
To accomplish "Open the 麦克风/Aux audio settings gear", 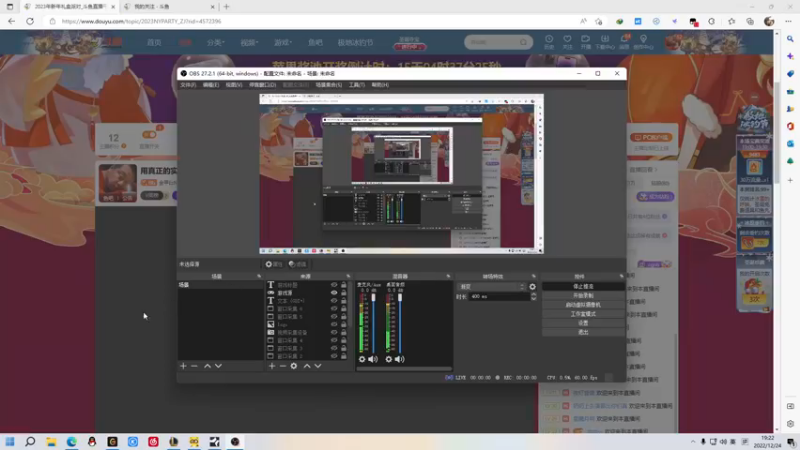I will 362,359.
